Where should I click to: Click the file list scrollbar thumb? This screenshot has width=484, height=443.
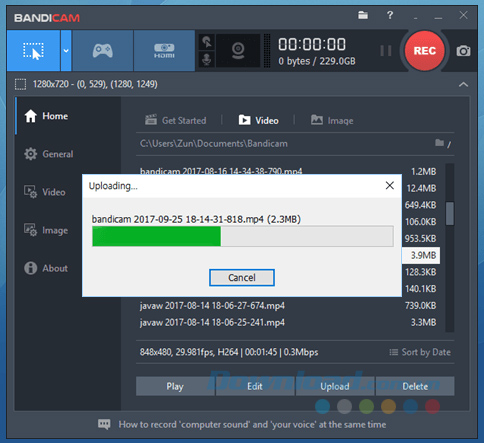450,213
